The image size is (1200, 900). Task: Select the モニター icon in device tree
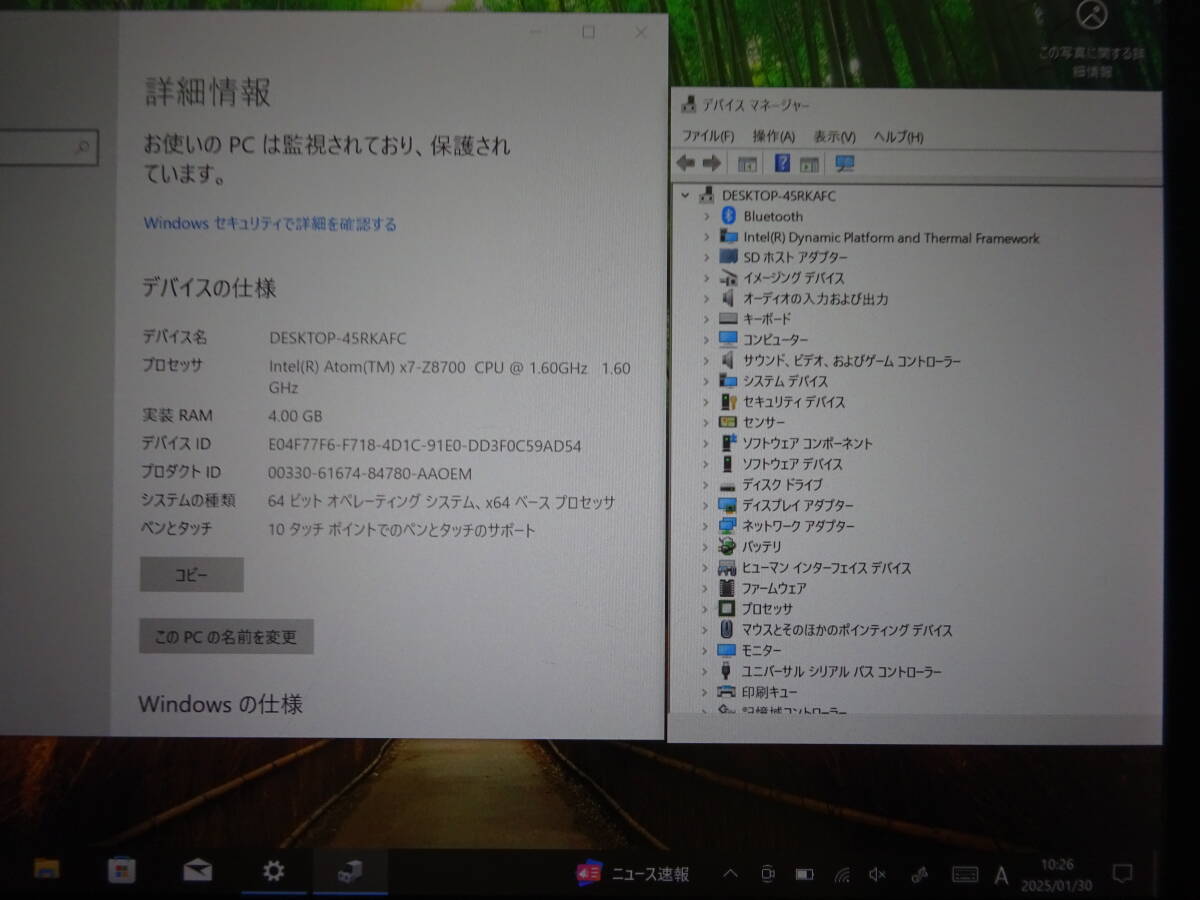728,650
